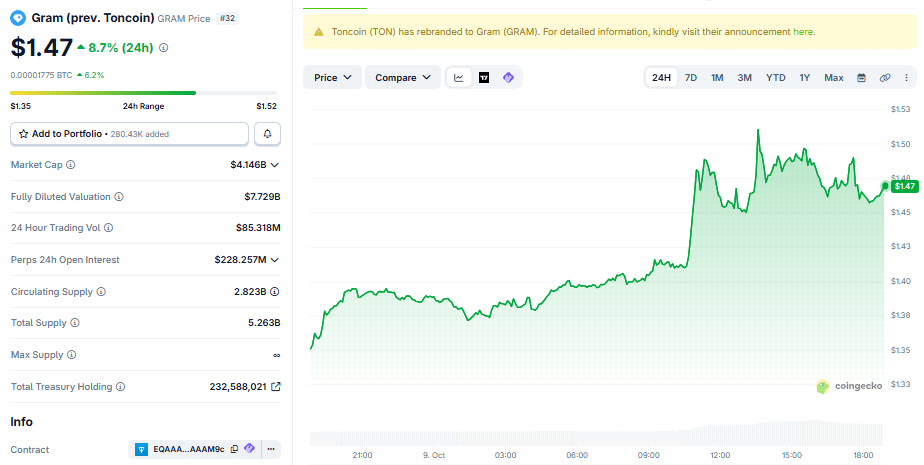Click the Info section heading
Image resolution: width=924 pixels, height=465 pixels.
coord(21,421)
